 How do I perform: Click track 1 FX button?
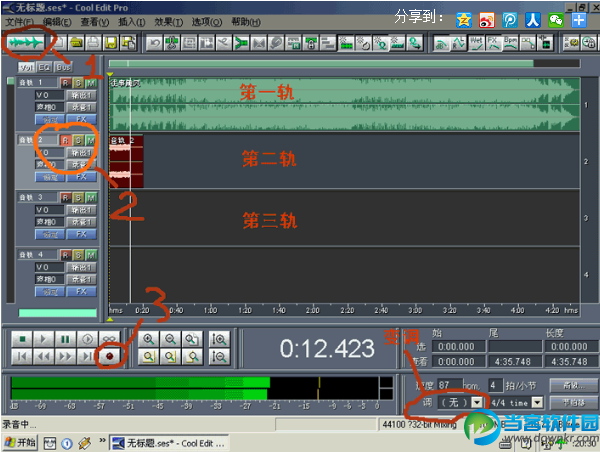(82, 119)
